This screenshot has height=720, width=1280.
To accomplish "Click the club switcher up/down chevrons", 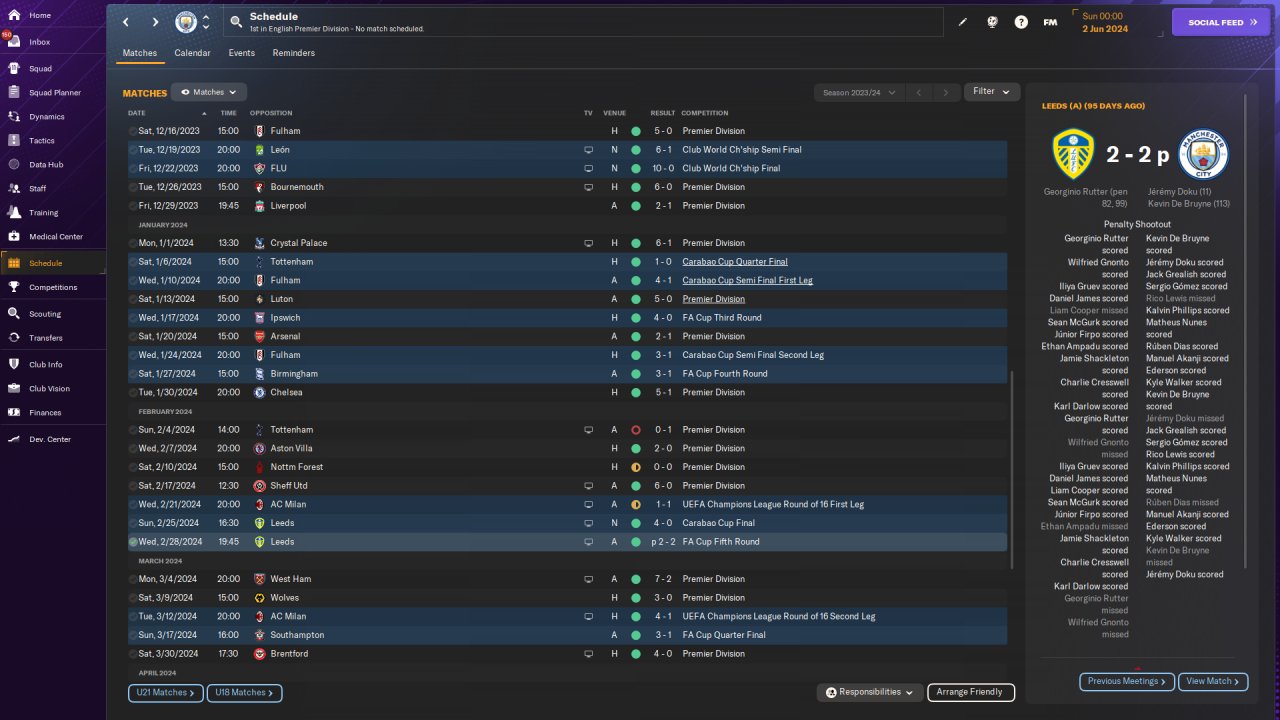I will click(206, 22).
